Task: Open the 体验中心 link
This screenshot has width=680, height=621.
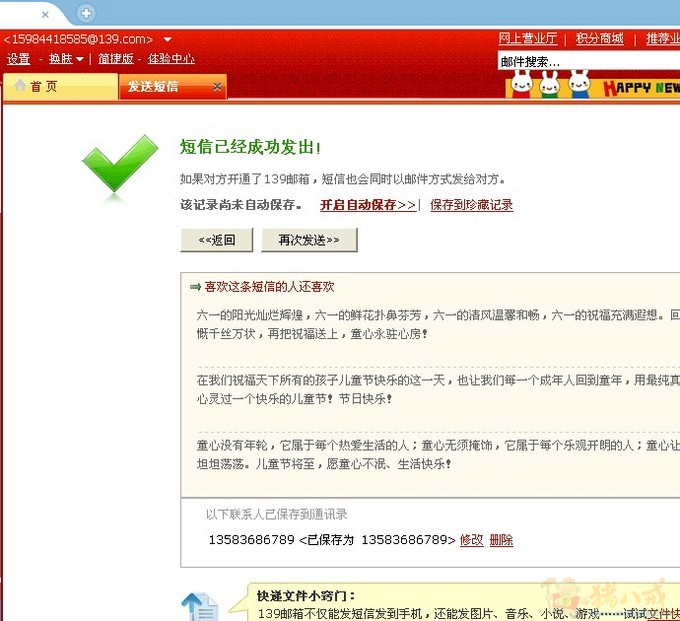Action: [x=171, y=59]
